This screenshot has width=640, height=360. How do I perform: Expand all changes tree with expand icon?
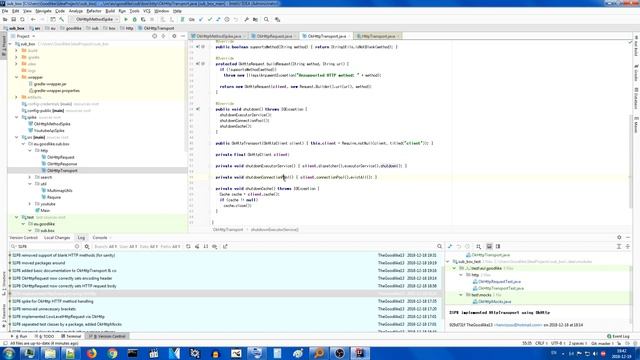point(619,247)
